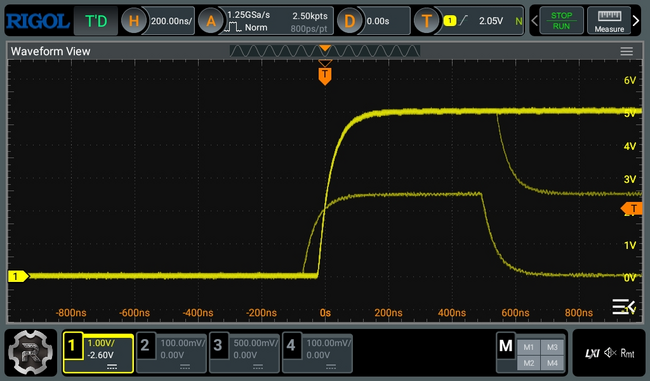Select the 200.00ns/ timebase value

pos(171,21)
